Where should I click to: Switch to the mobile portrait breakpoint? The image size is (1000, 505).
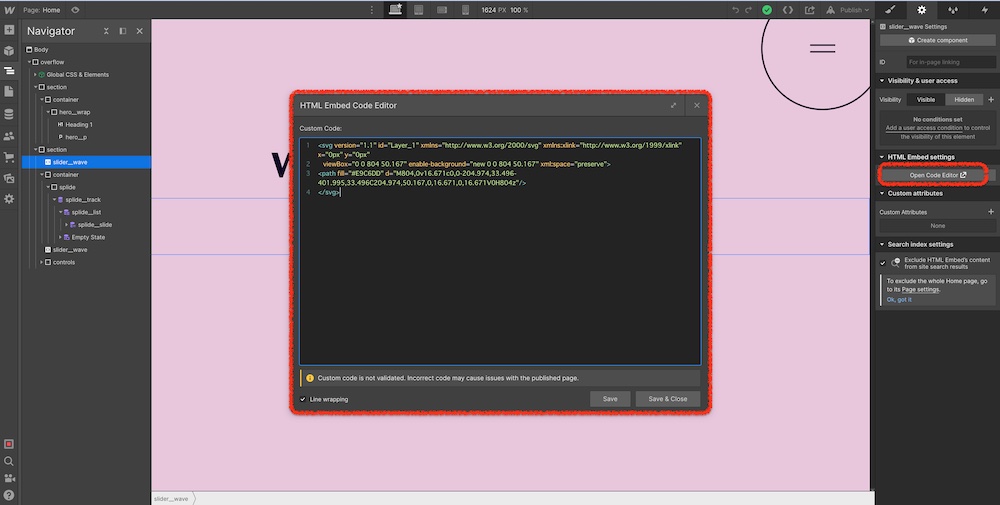click(466, 10)
